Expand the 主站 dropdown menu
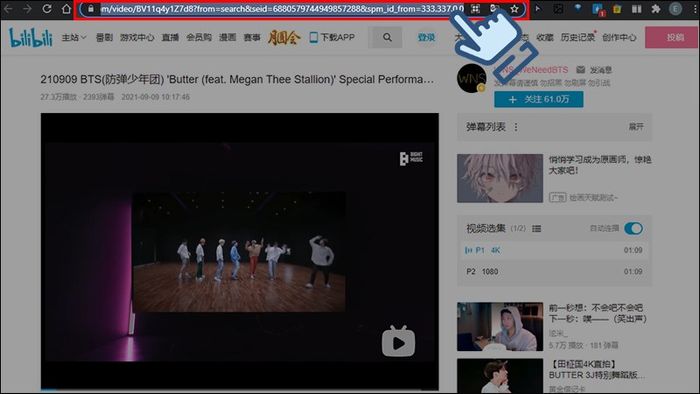 (74, 37)
